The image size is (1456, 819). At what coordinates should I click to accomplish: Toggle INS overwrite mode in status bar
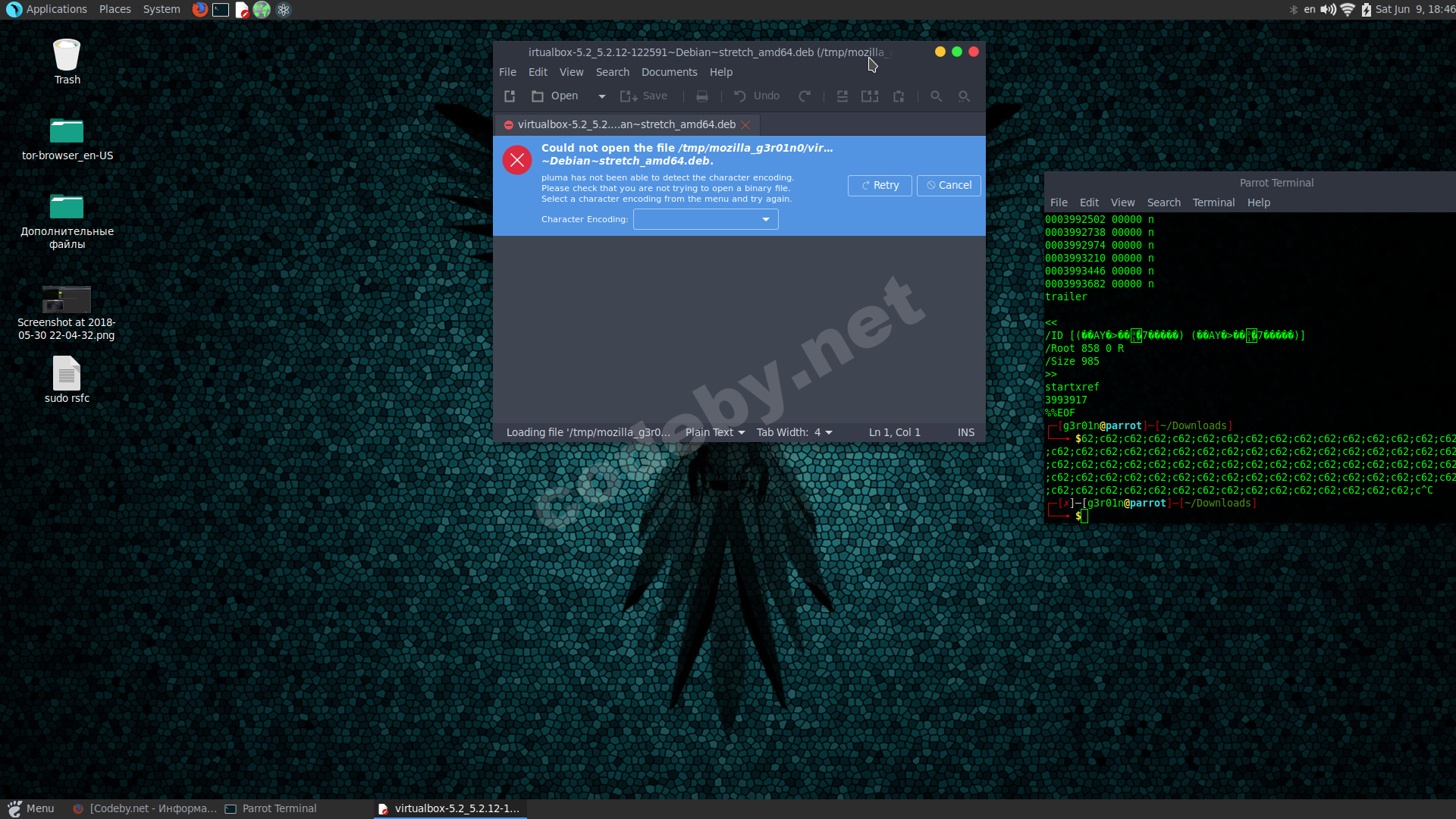coord(965,432)
